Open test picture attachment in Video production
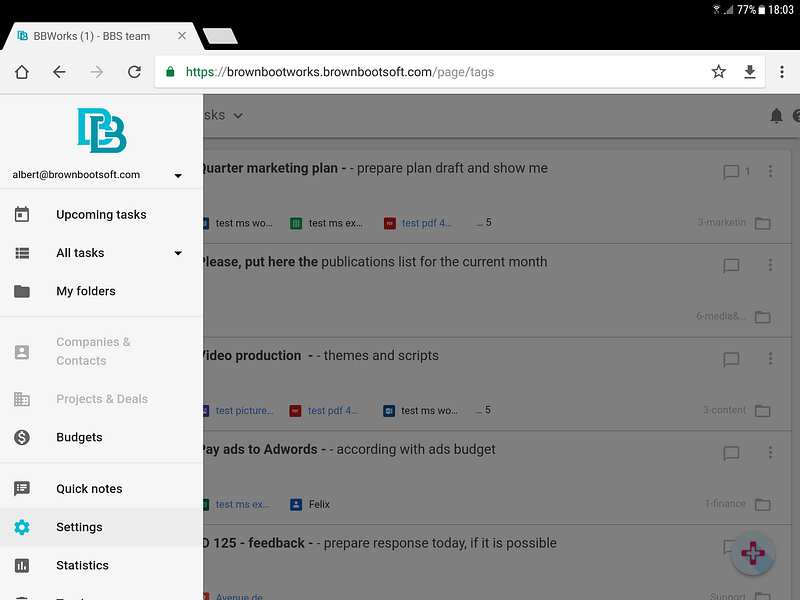 [239, 411]
